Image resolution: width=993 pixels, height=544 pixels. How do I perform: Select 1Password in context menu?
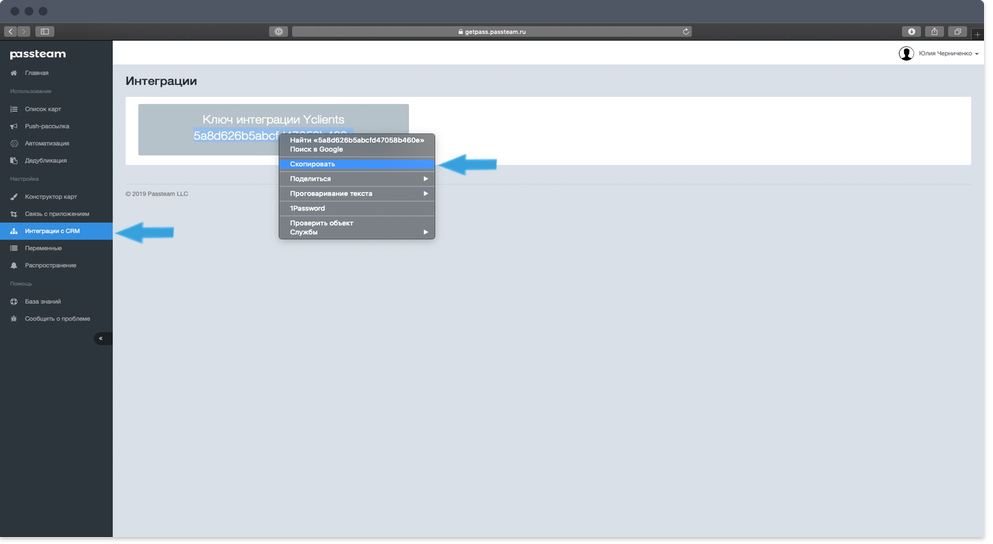357,208
